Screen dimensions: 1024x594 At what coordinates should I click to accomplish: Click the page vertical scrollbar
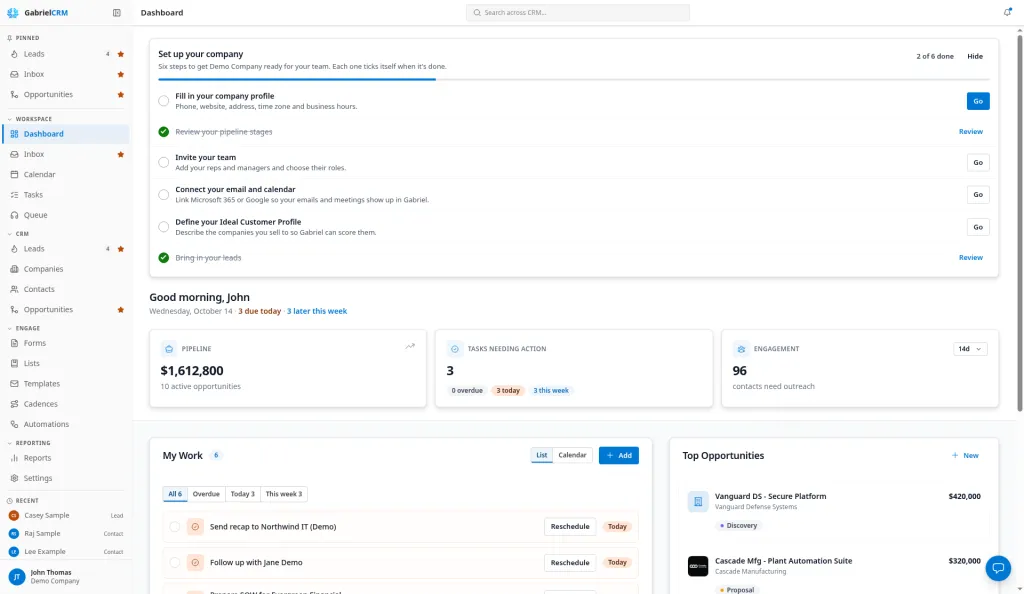point(1019,222)
